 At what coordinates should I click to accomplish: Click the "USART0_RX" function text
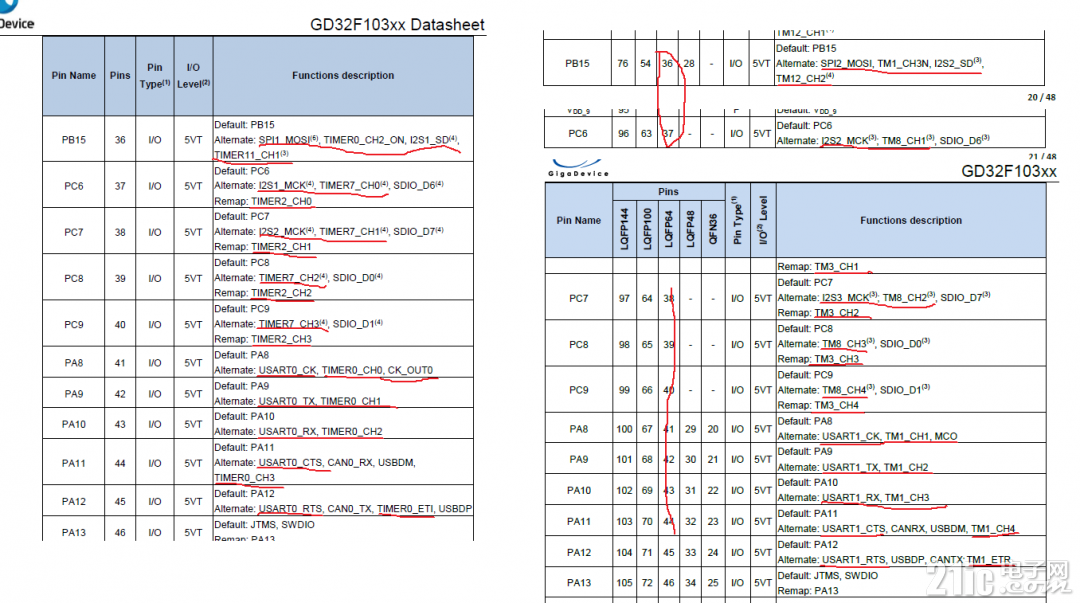click(x=287, y=431)
